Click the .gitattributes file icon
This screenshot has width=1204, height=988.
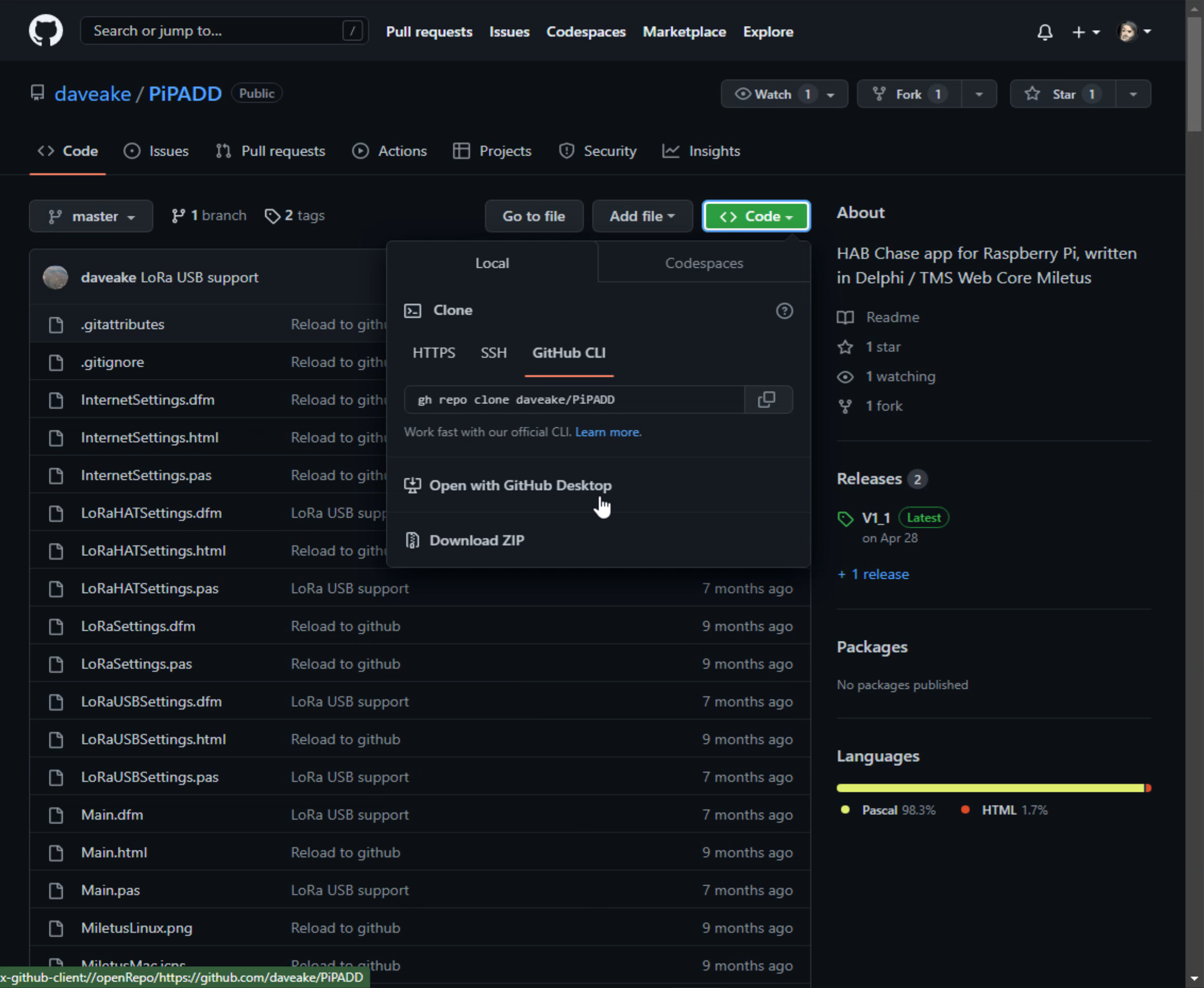coord(56,324)
